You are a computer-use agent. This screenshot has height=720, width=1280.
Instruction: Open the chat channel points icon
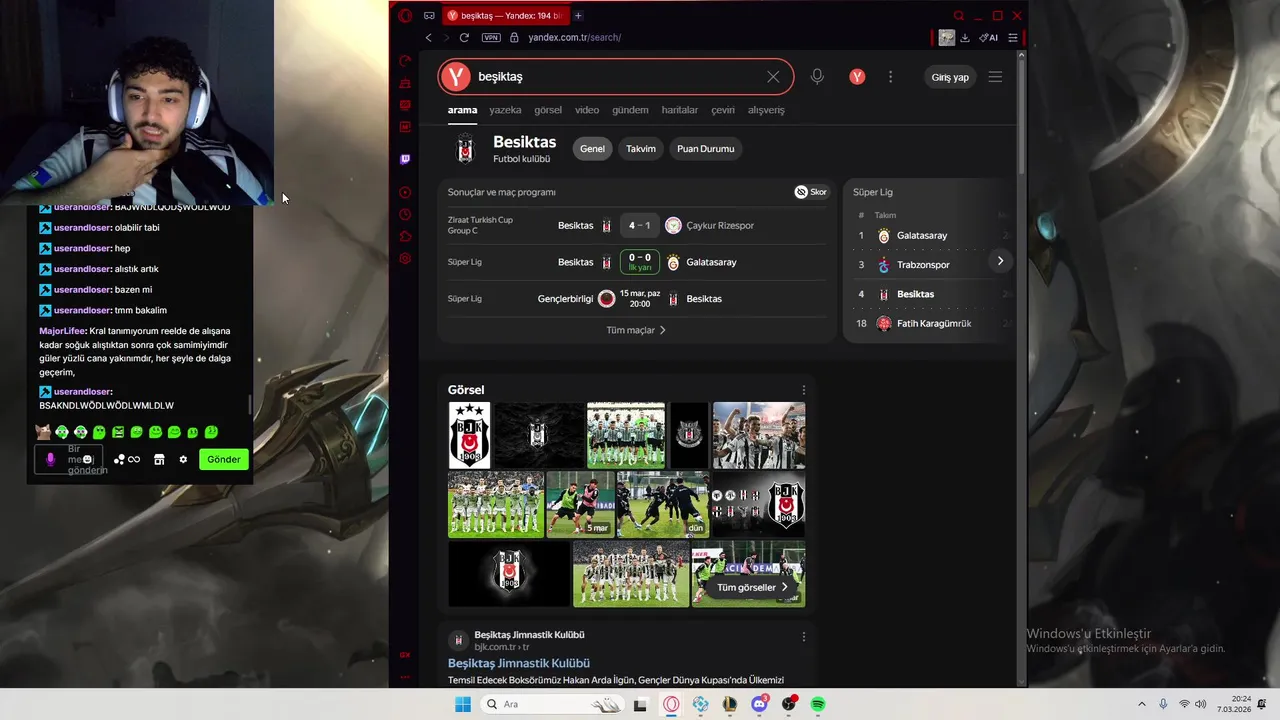pyautogui.click(x=127, y=459)
